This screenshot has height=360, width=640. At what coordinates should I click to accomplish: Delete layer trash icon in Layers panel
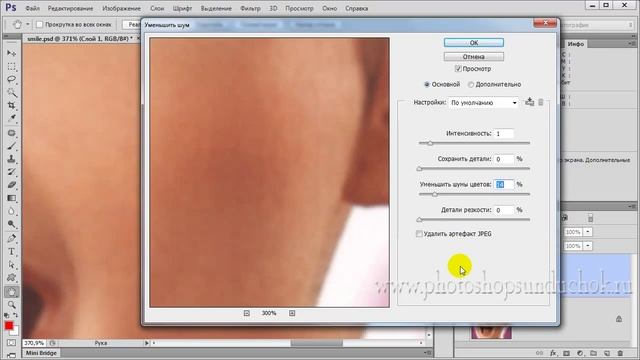tap(620, 353)
